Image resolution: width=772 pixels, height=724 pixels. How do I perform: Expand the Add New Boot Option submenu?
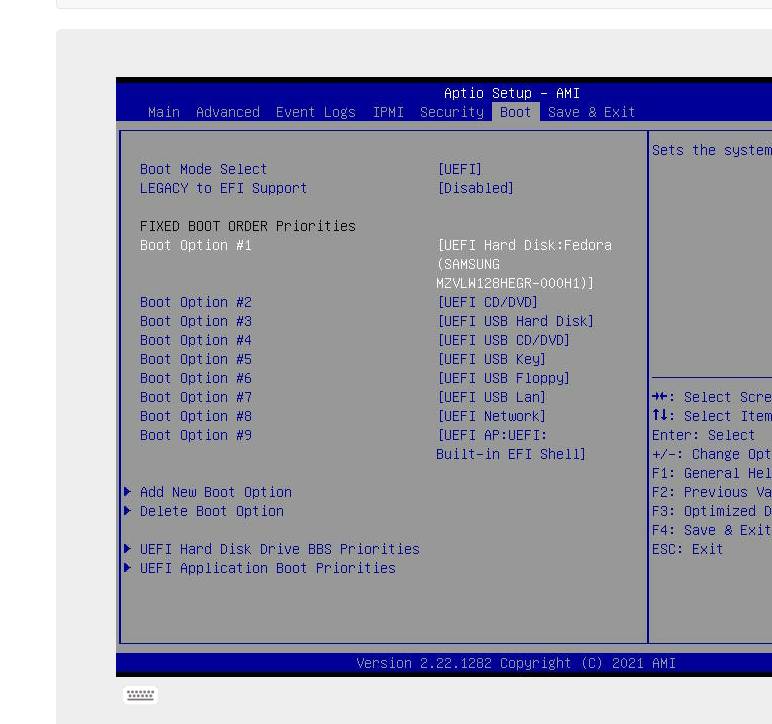click(x=216, y=492)
